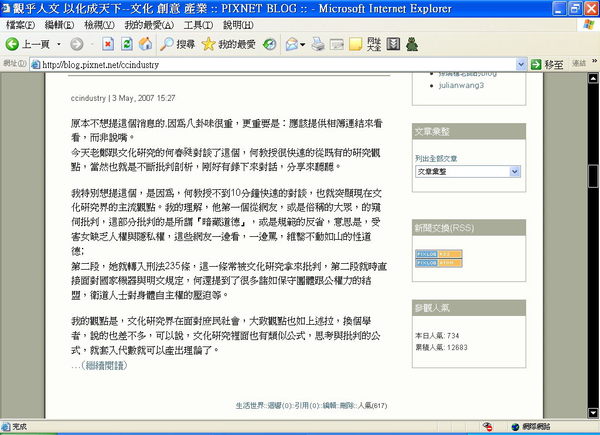Expand the address bar URL dropdown
Image resolution: width=600 pixels, height=435 pixels.
point(520,64)
